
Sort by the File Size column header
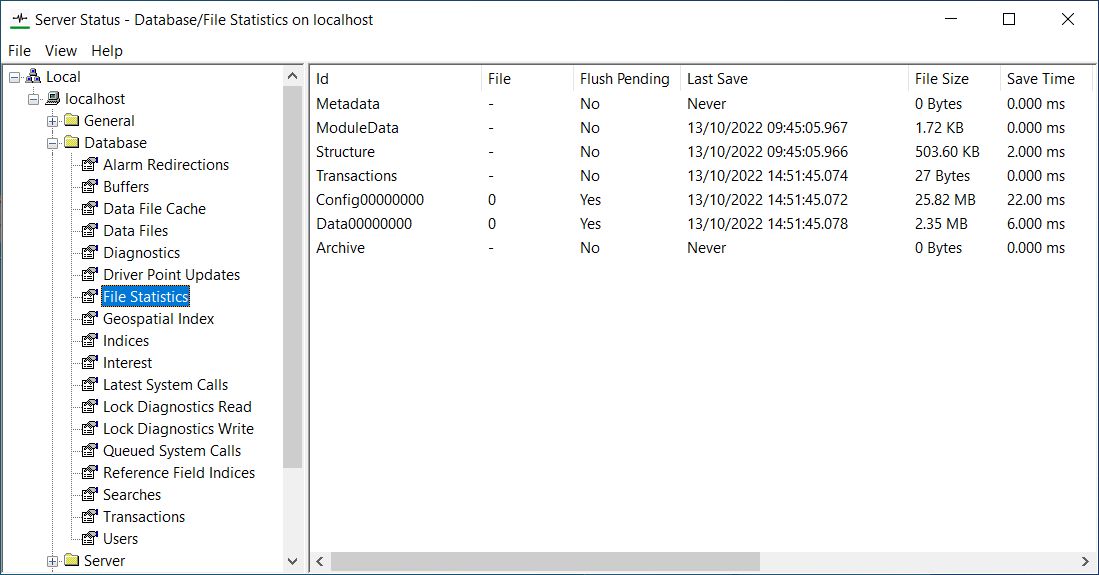[x=941, y=79]
